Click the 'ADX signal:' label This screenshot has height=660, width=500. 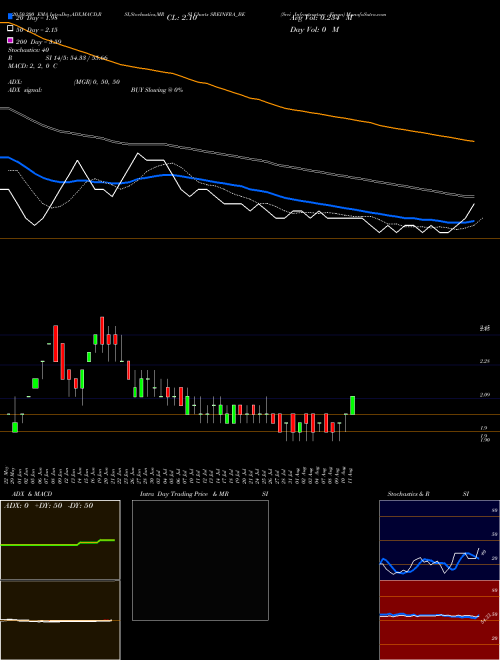tap(25, 90)
